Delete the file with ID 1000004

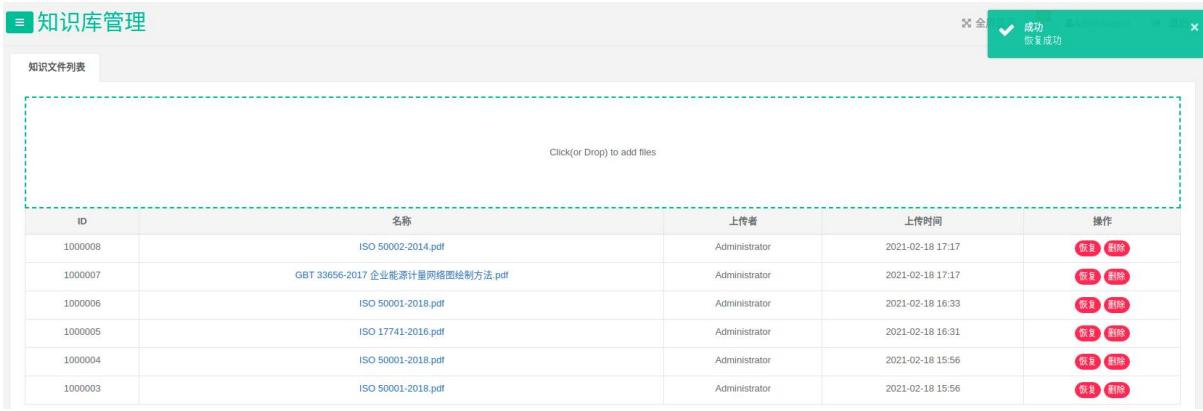[1115, 361]
